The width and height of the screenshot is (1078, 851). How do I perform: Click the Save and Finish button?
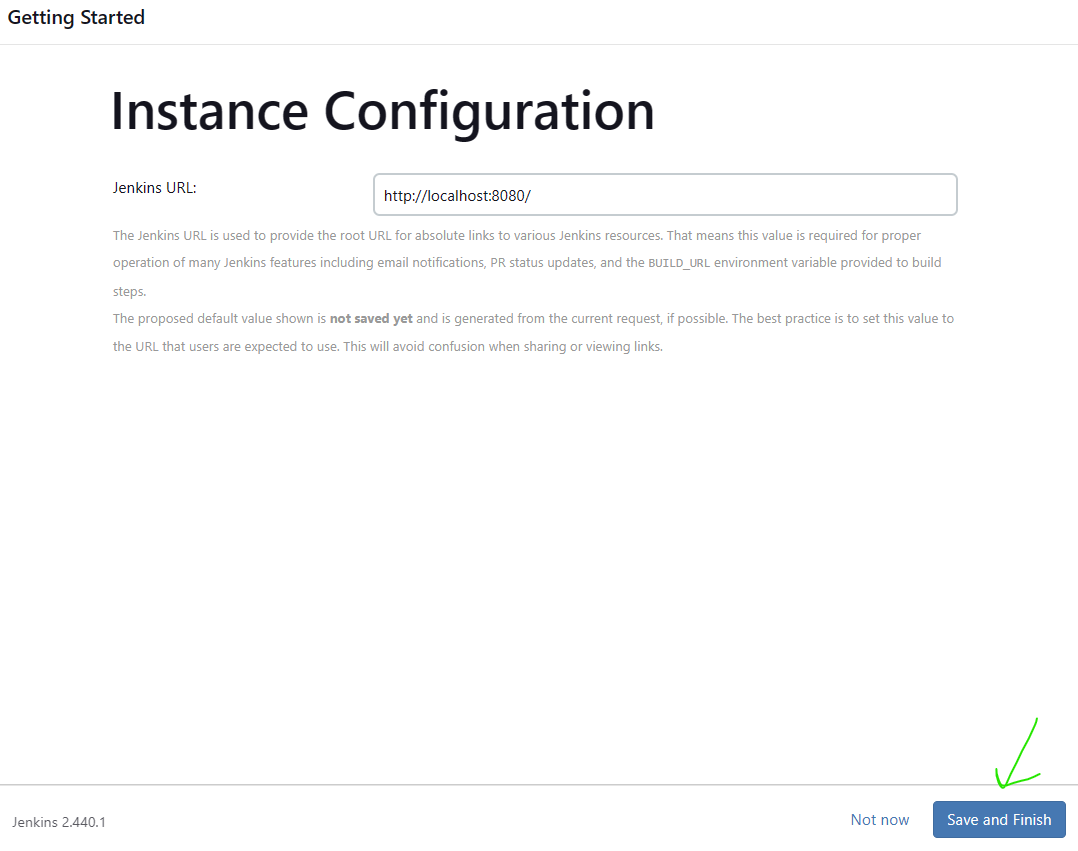pos(998,819)
